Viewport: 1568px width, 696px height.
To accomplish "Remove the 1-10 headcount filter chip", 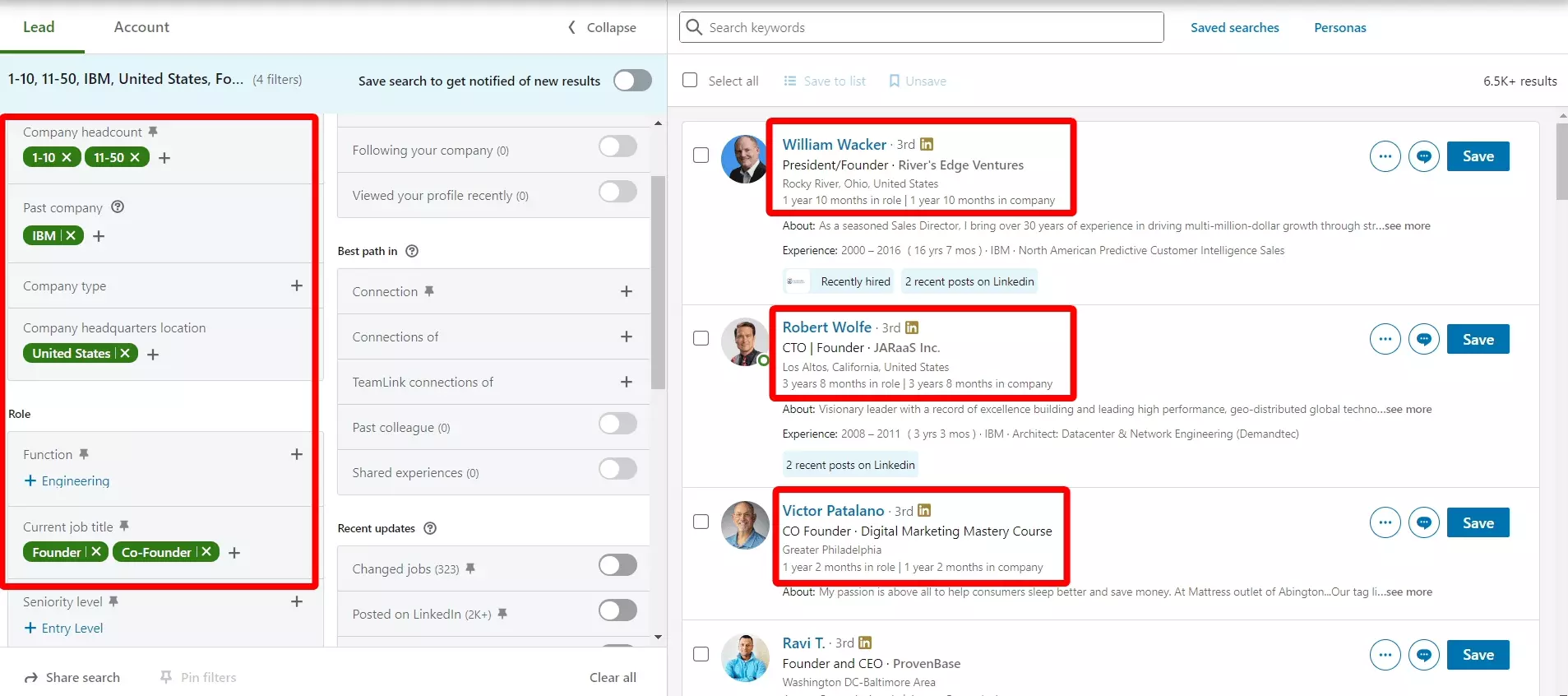I will pyautogui.click(x=67, y=157).
